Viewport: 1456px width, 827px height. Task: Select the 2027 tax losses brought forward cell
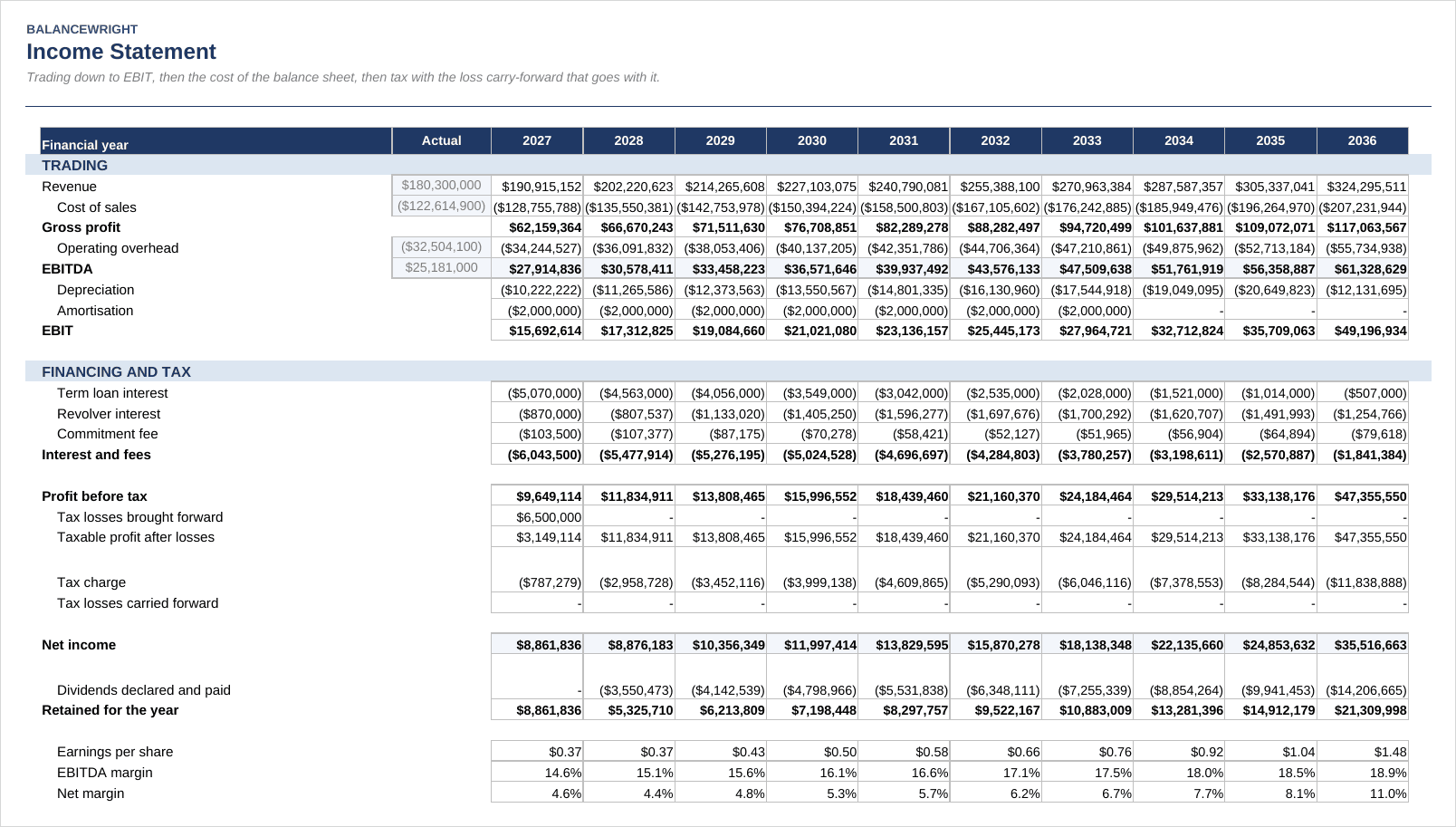[537, 517]
